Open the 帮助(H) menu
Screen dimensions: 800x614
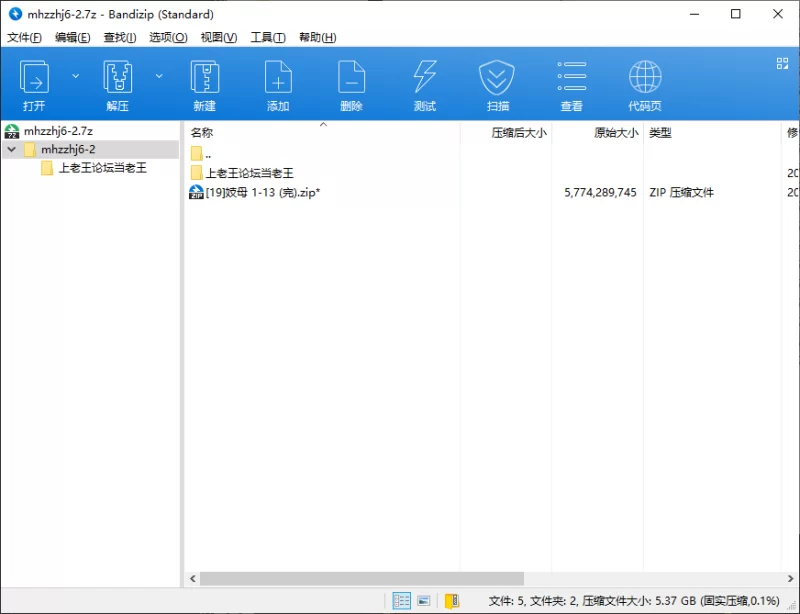coord(317,37)
